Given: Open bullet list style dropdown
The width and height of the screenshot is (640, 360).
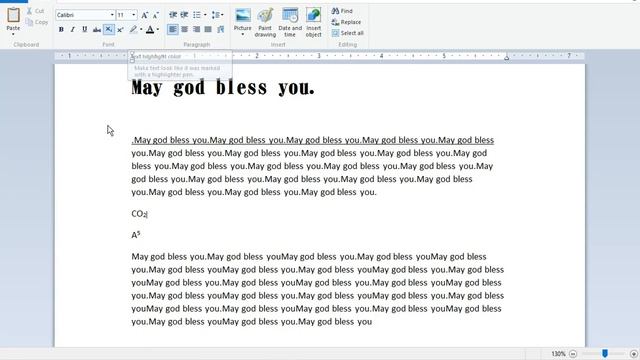Looking at the screenshot, I should tap(205, 15).
